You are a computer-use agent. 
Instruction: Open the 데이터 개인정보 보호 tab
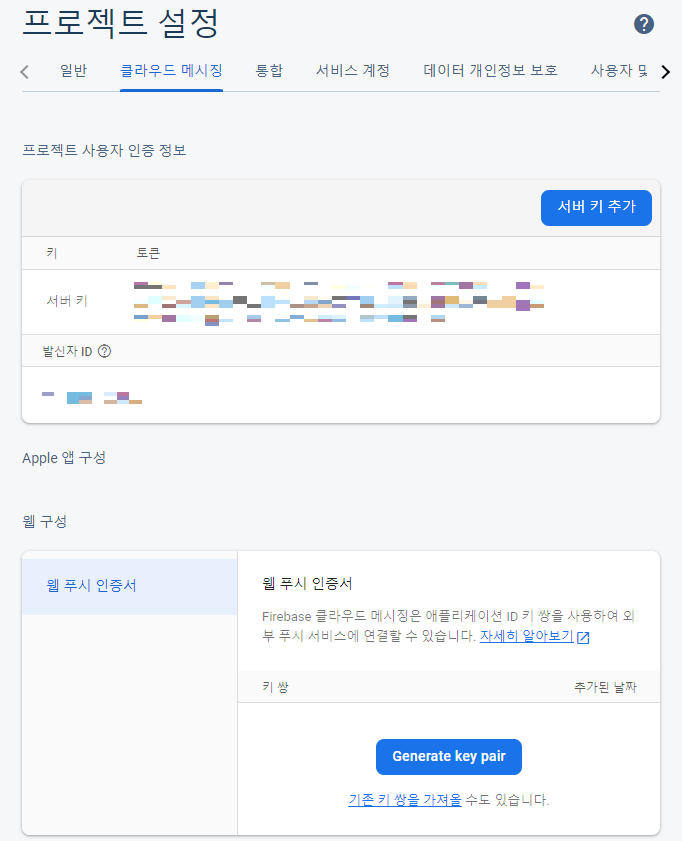(491, 71)
